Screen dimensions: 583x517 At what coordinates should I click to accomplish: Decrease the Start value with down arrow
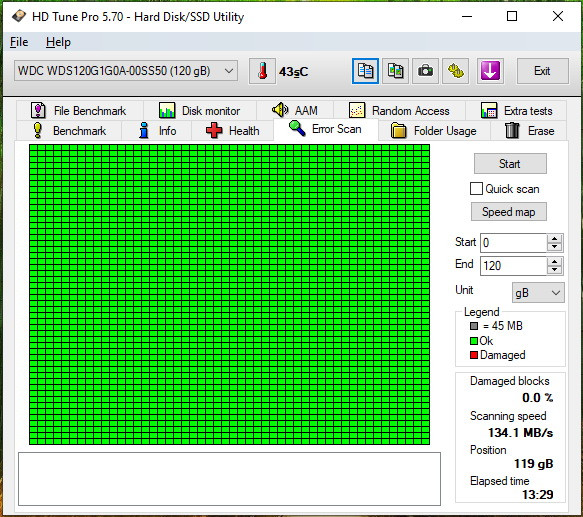[554, 247]
